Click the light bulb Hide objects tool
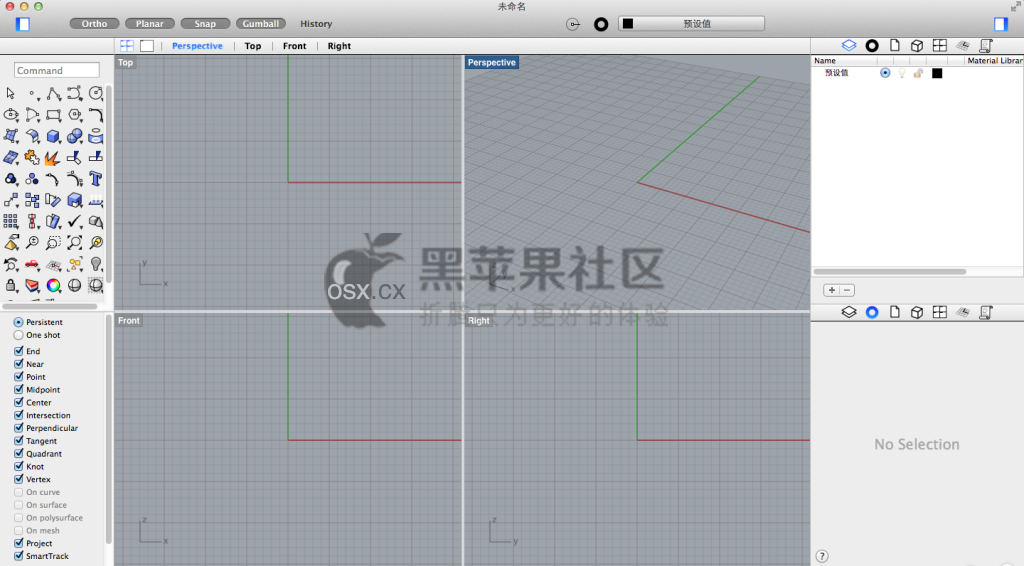 click(x=95, y=264)
